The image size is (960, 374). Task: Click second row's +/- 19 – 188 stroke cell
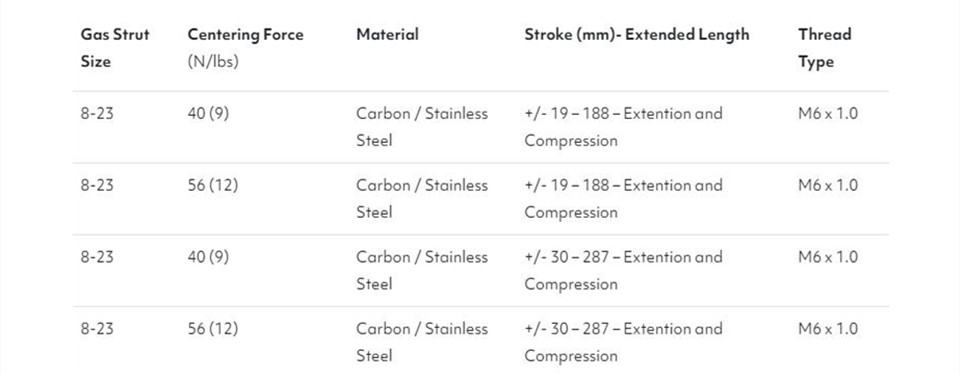tap(623, 199)
